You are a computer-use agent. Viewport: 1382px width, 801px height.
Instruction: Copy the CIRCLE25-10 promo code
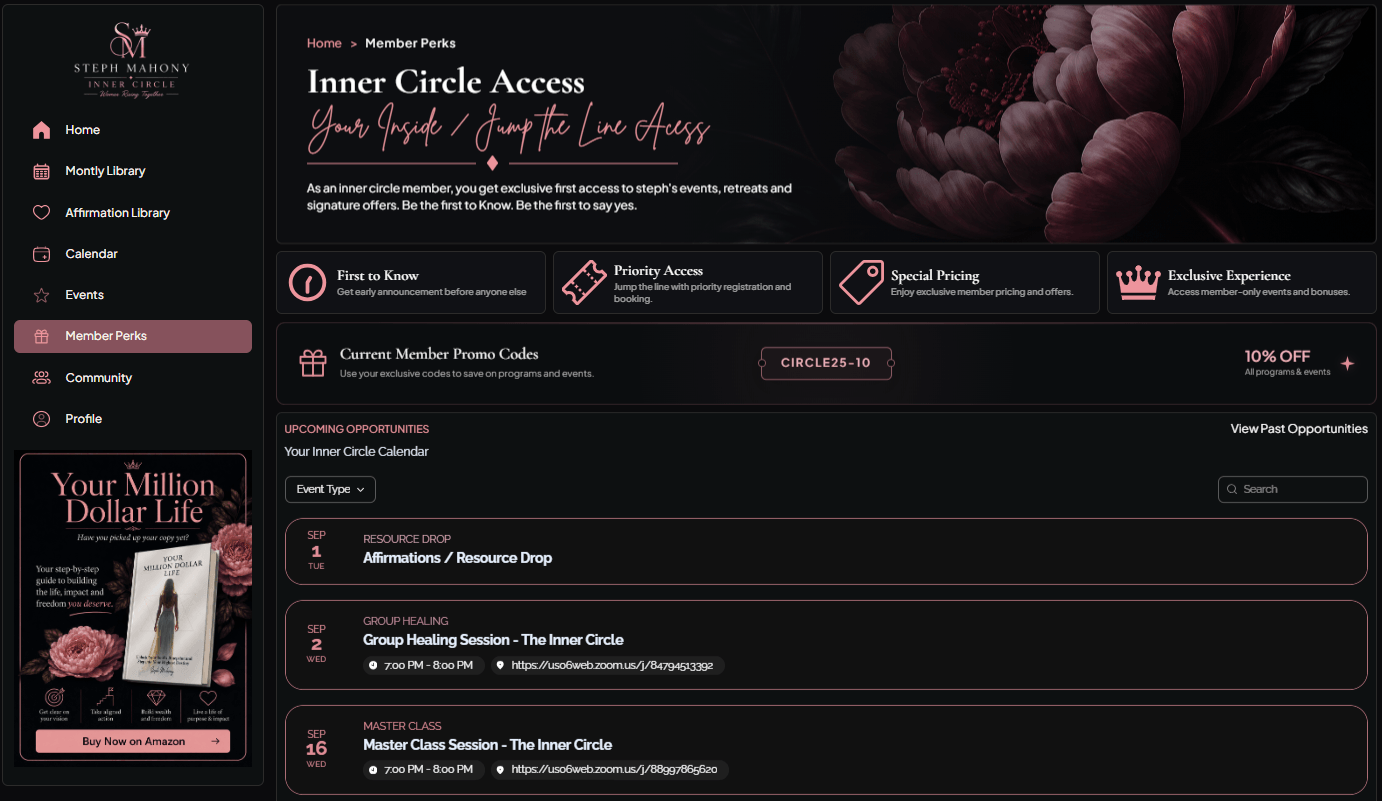[826, 363]
